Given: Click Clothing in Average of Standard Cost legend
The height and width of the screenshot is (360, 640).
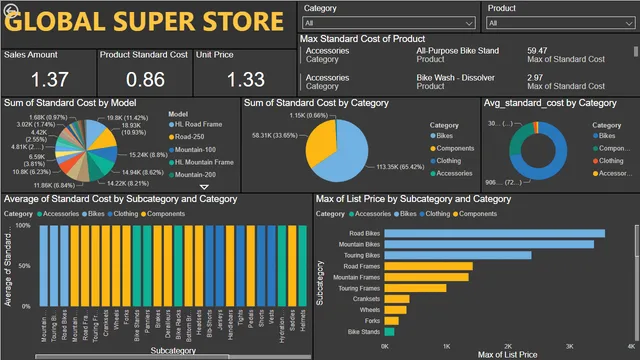Looking at the screenshot, I should (123, 214).
